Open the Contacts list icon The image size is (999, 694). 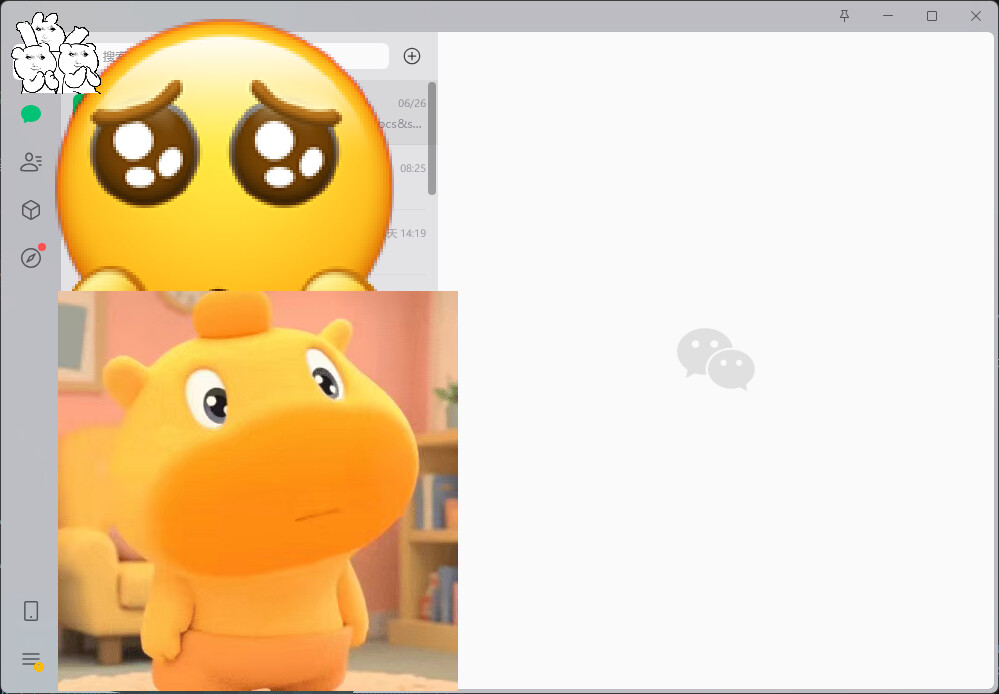(31, 162)
